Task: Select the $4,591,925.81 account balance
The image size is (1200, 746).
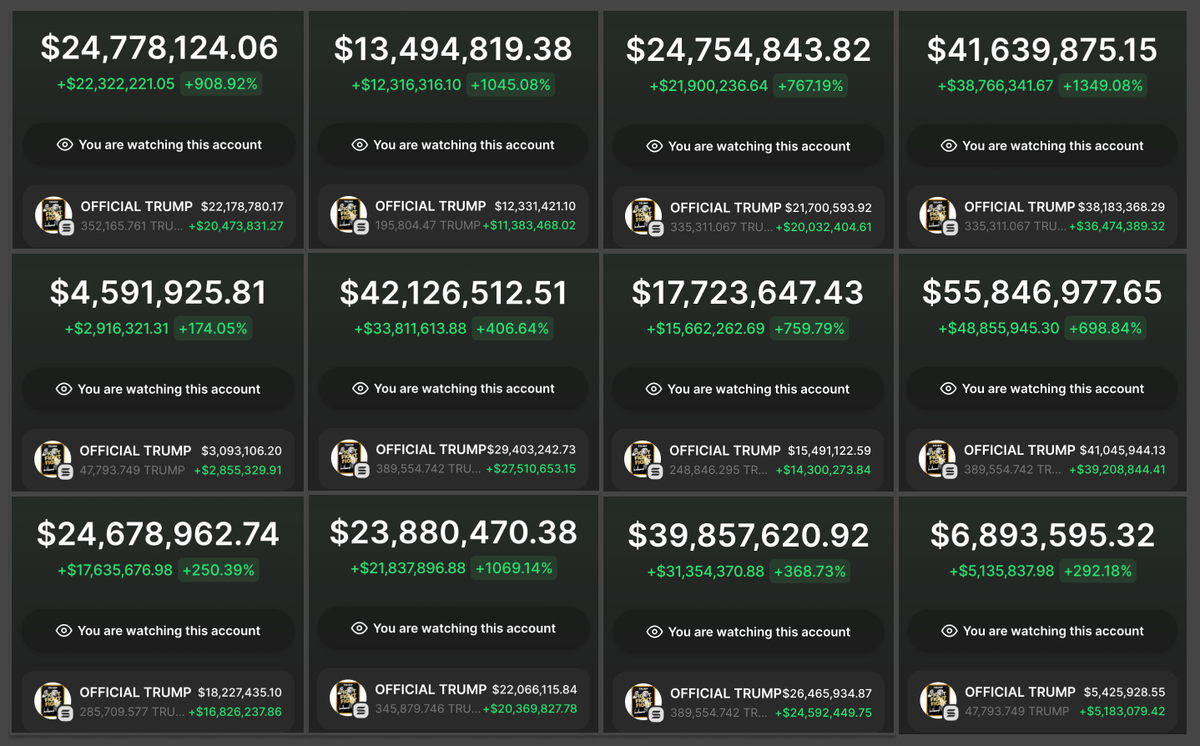Action: [158, 292]
